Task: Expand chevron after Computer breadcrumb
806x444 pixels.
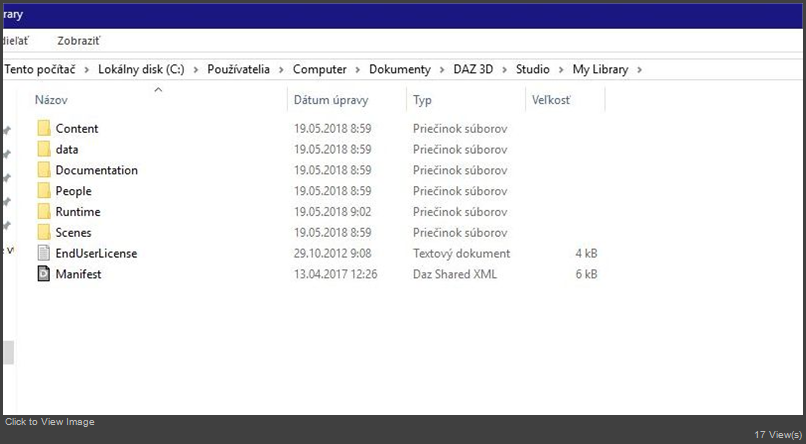Action: tap(358, 70)
